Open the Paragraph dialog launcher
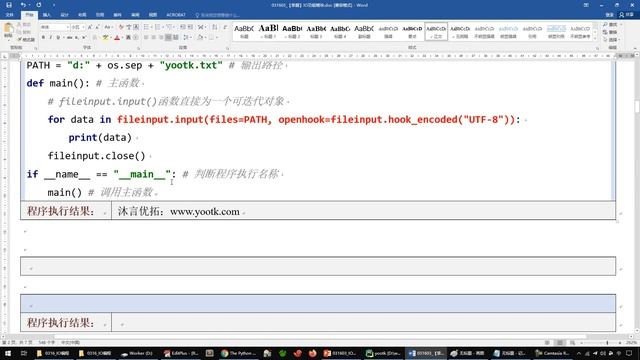The image size is (640, 360). 228,48
